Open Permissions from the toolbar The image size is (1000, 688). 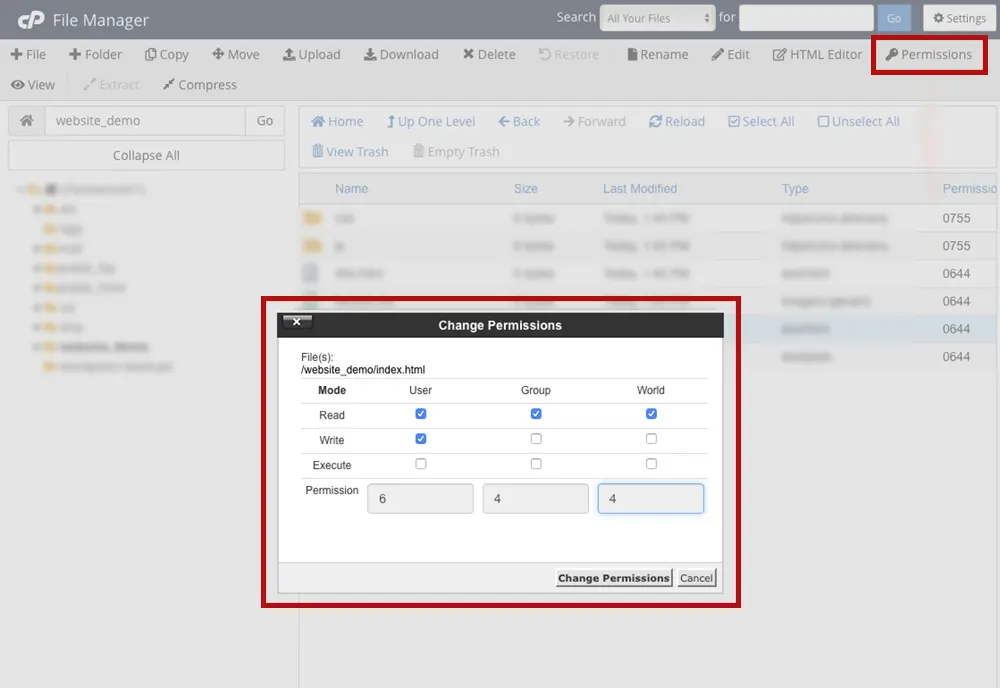[x=929, y=54]
